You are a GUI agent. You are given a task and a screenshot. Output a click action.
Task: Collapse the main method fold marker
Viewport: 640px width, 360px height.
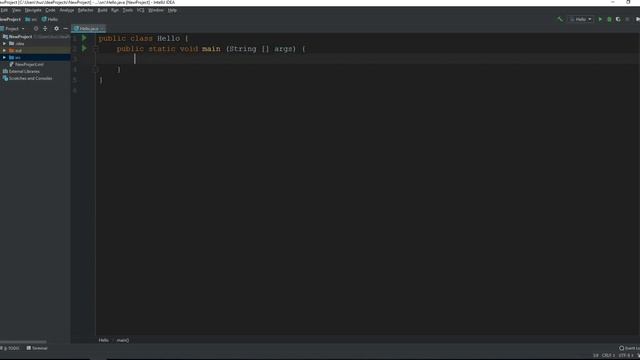tap(95, 49)
